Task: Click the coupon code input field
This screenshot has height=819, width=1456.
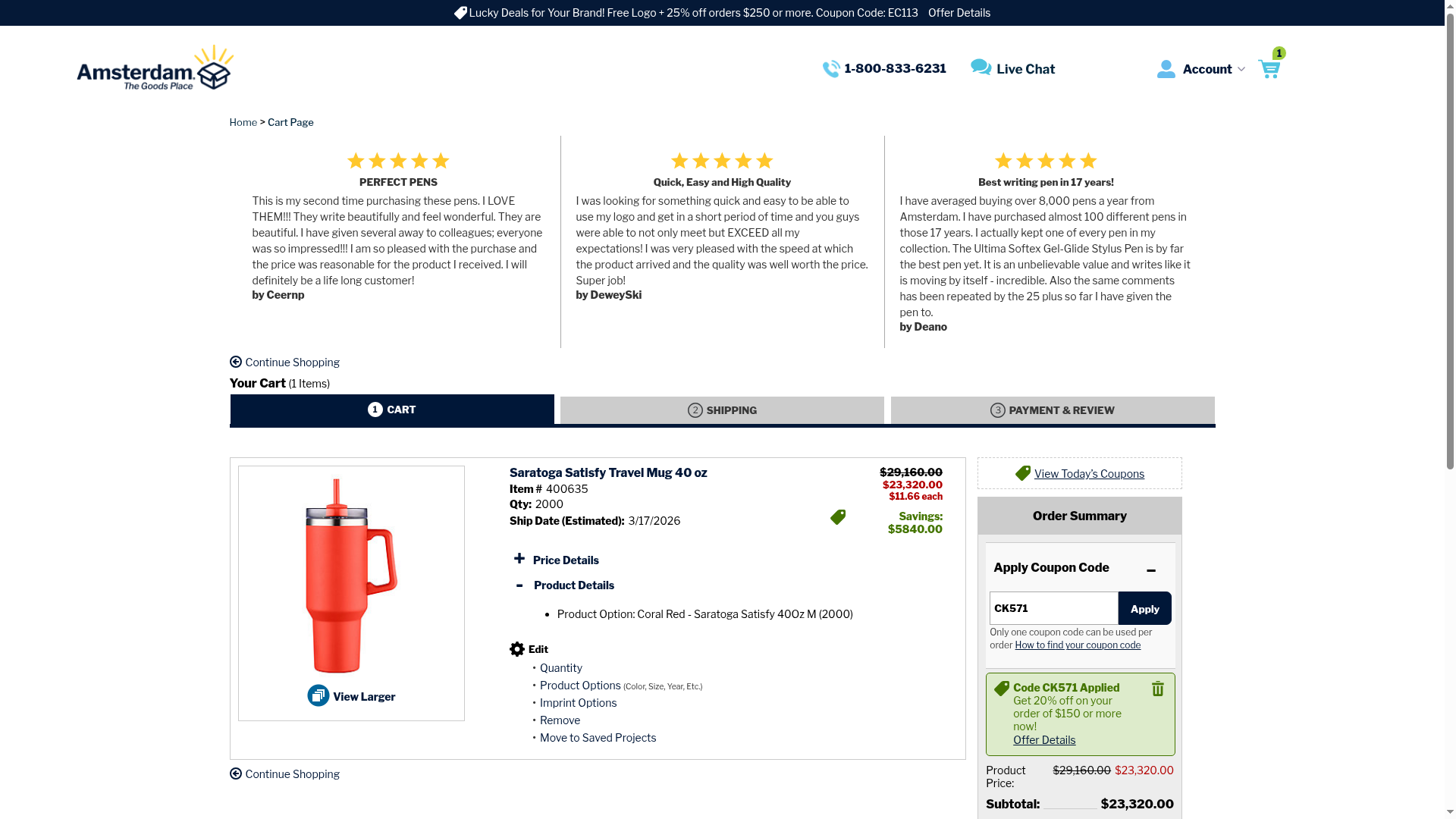Action: pyautogui.click(x=1053, y=608)
